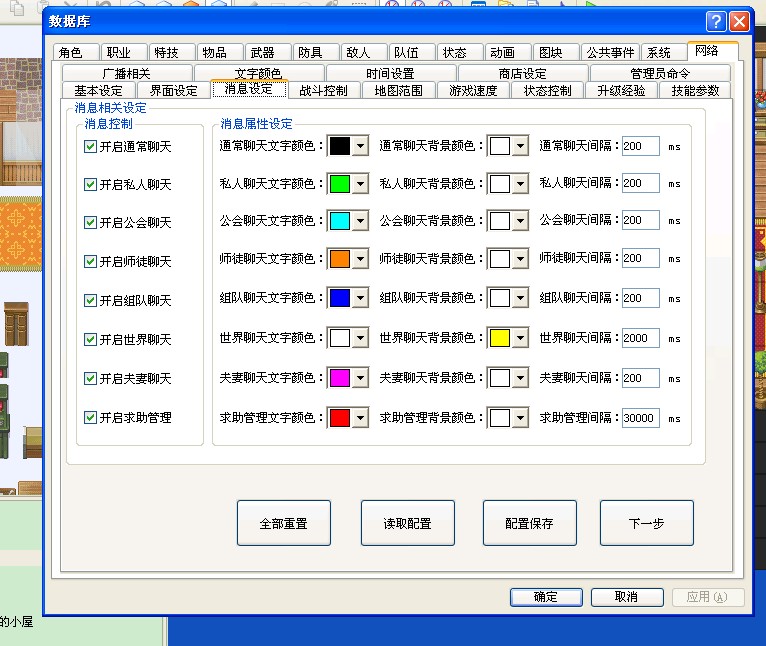Click the 下一步 button
Image resolution: width=766 pixels, height=646 pixels.
(647, 523)
